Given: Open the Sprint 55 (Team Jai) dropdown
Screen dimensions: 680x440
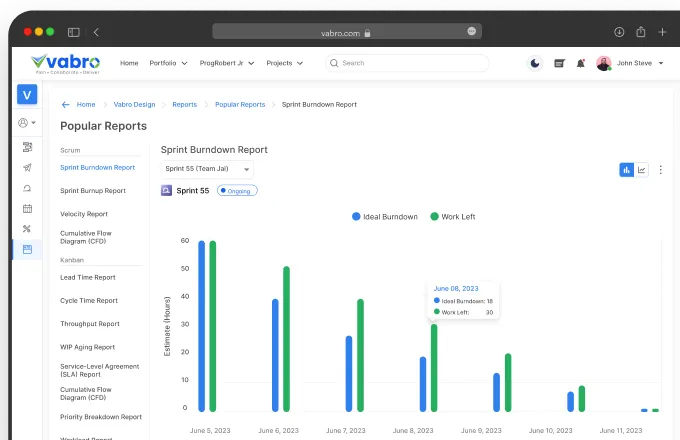Looking at the screenshot, I should coord(207,170).
